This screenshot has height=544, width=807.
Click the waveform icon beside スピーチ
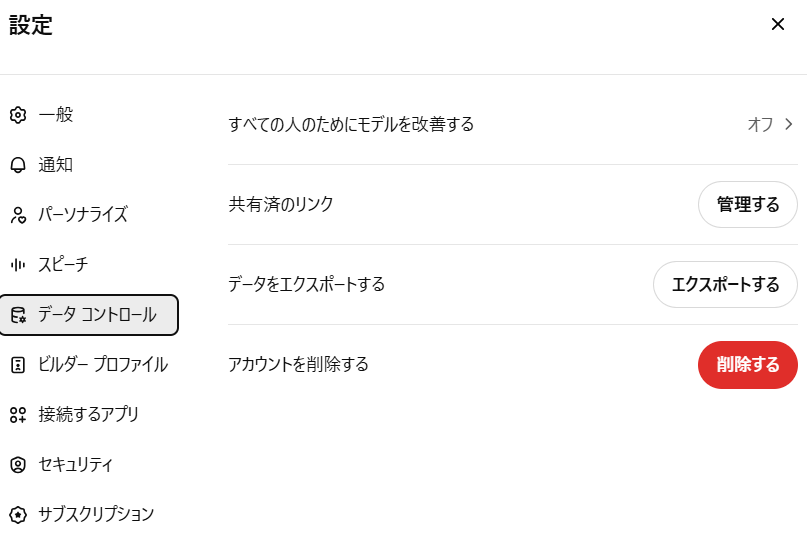coord(18,265)
